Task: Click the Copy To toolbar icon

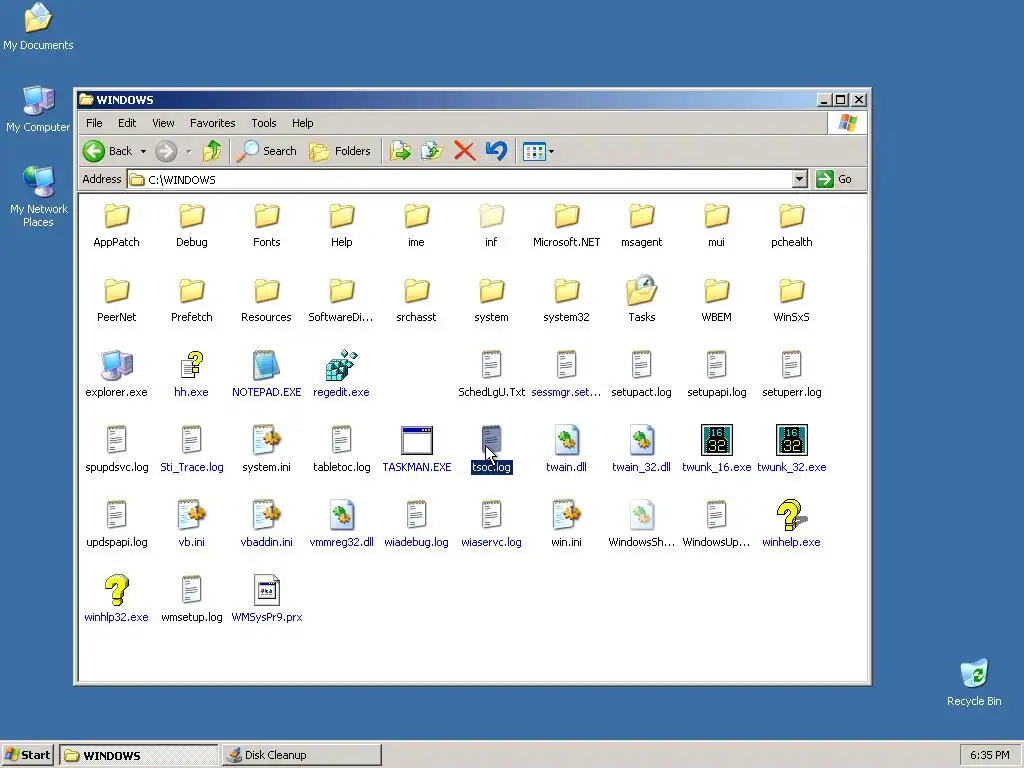Action: (432, 152)
